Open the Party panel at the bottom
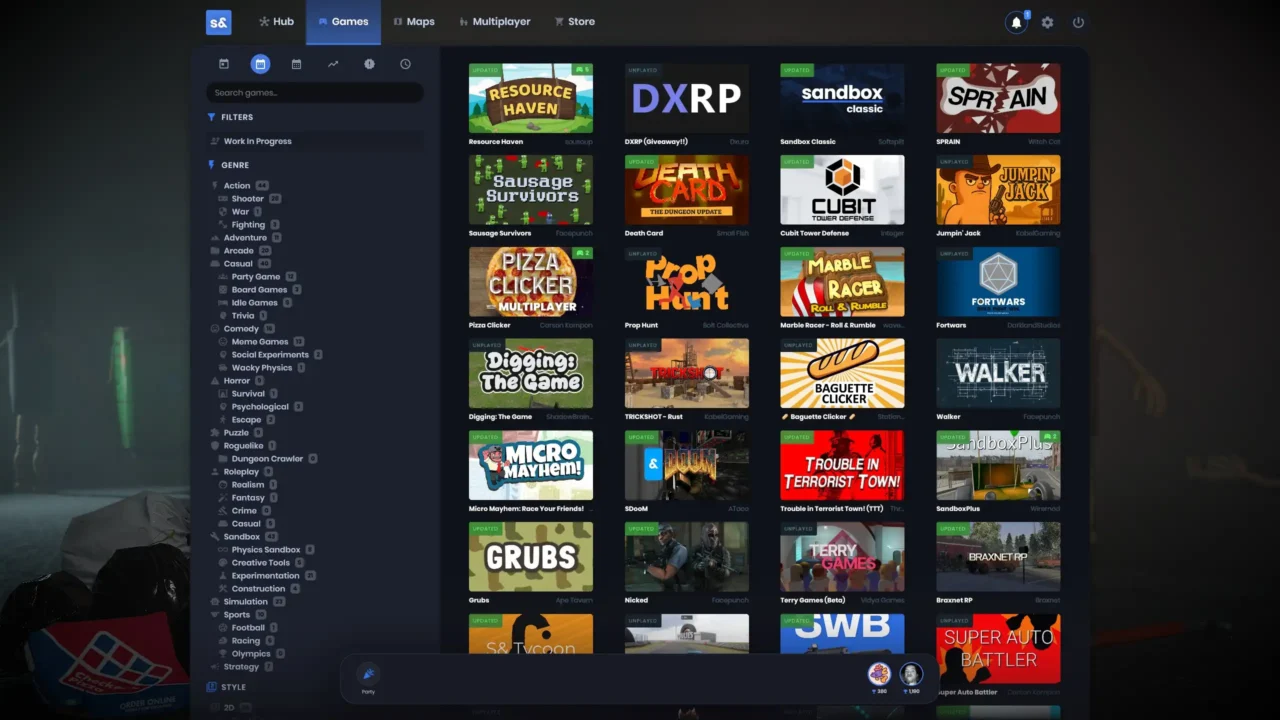Image resolution: width=1280 pixels, height=720 pixels. [x=368, y=678]
